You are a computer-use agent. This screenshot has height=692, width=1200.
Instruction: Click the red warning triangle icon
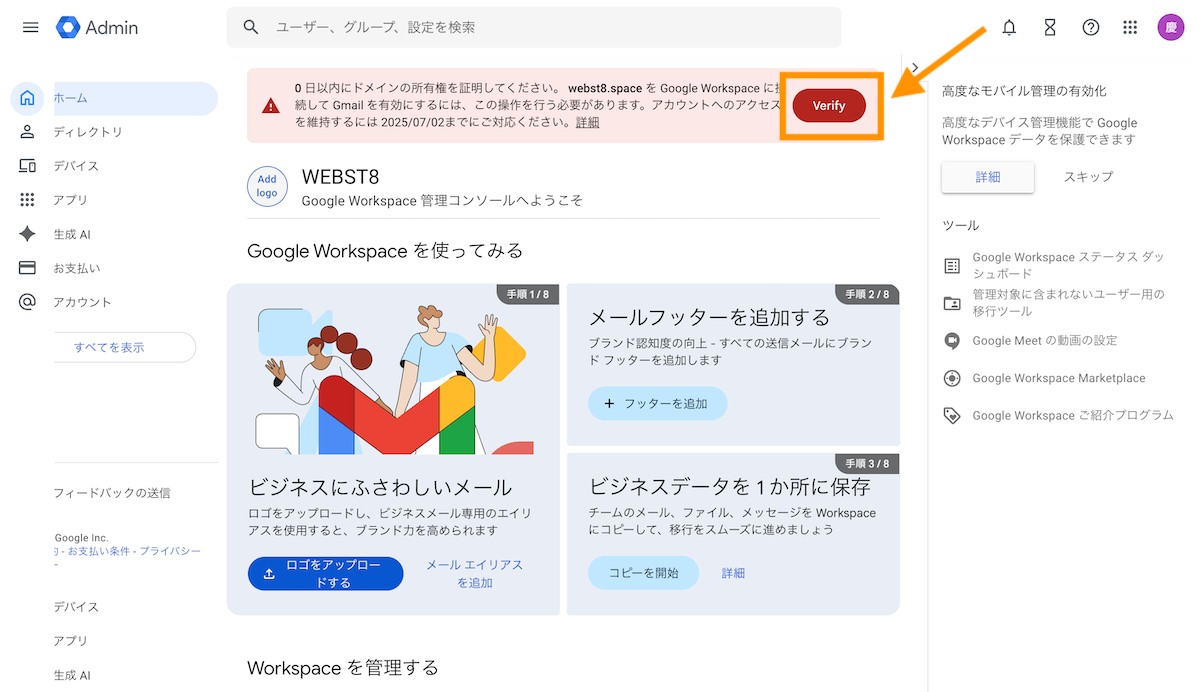[x=271, y=106]
